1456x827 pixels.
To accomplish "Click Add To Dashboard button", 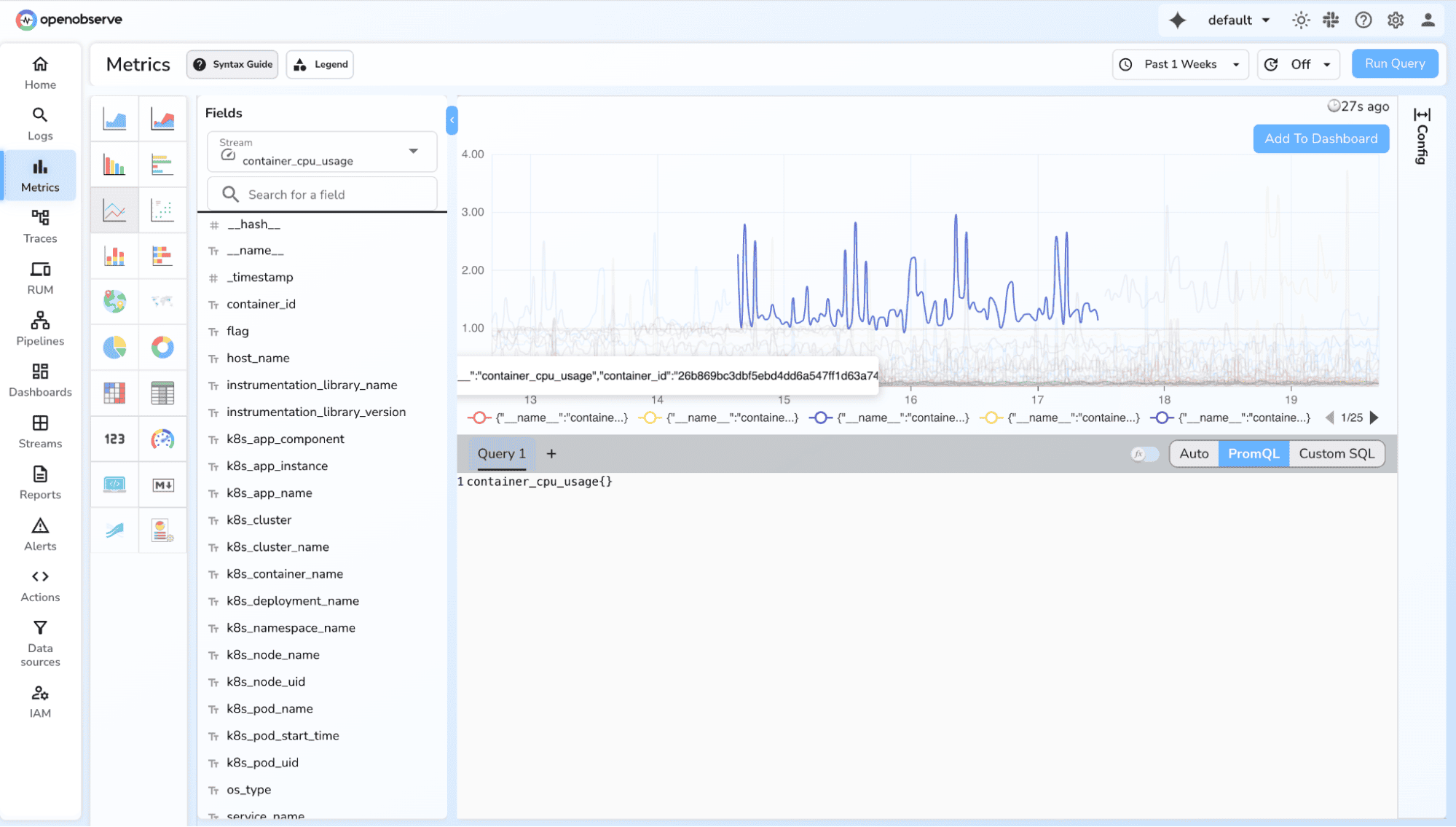I will (1321, 138).
